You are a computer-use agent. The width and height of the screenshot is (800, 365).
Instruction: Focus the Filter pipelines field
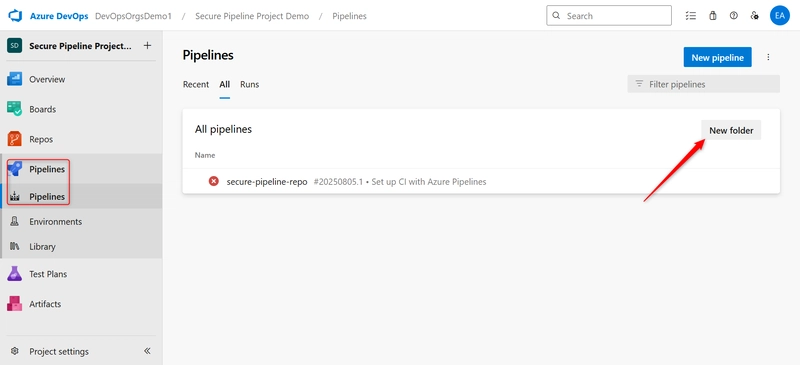click(704, 84)
